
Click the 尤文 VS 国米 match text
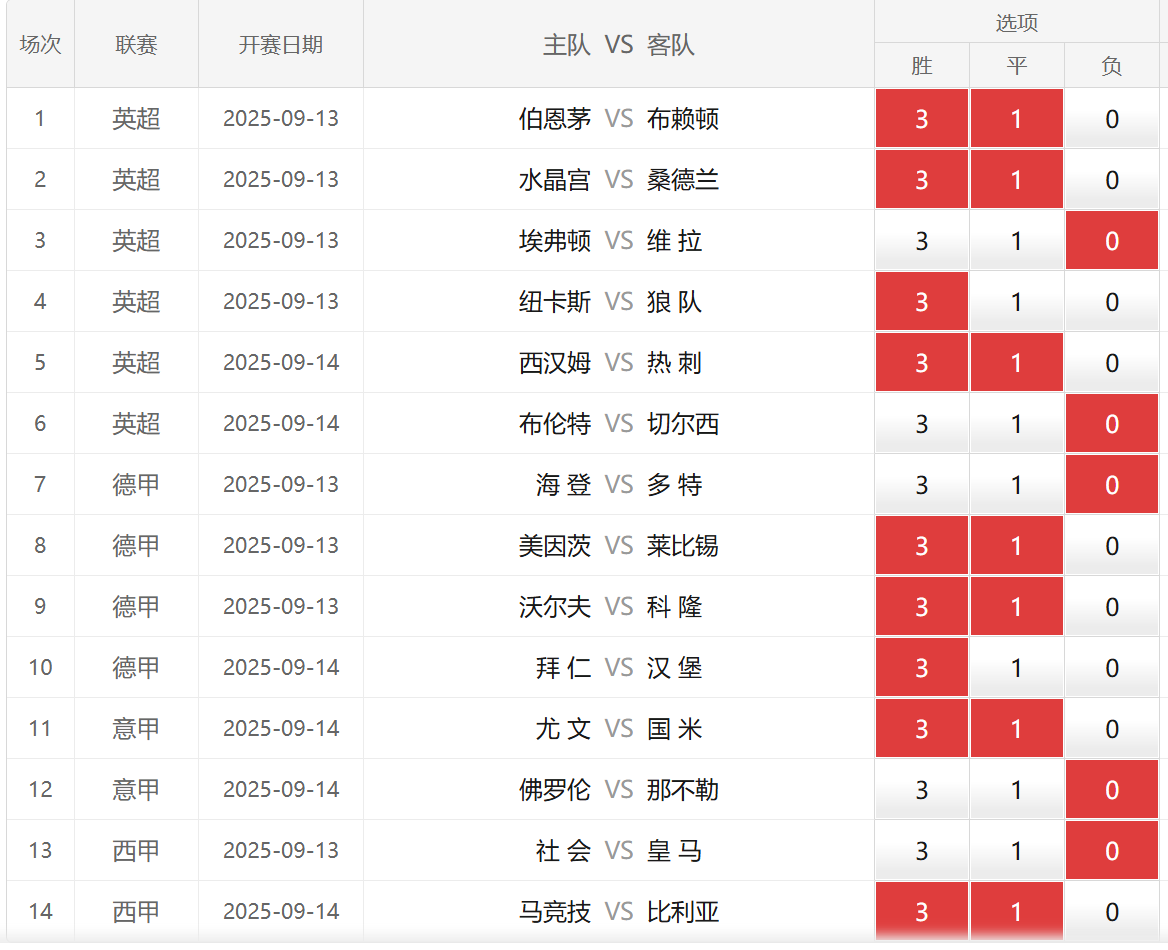(618, 729)
